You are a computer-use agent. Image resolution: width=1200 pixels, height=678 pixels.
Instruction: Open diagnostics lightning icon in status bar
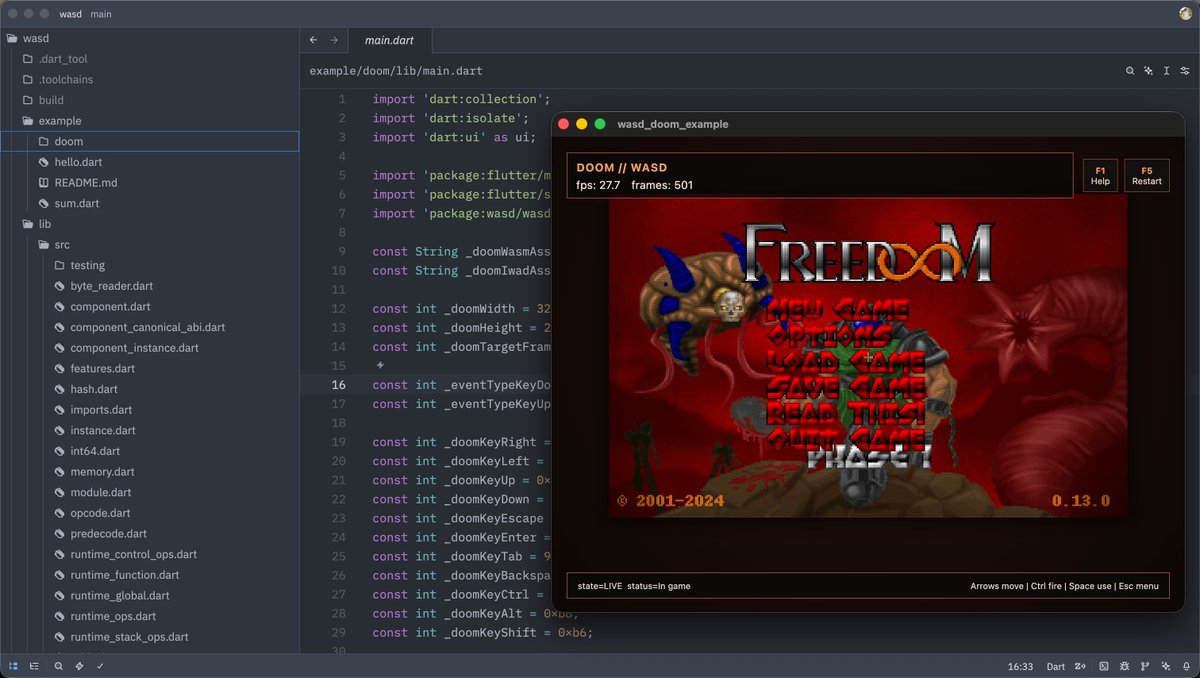coord(80,666)
